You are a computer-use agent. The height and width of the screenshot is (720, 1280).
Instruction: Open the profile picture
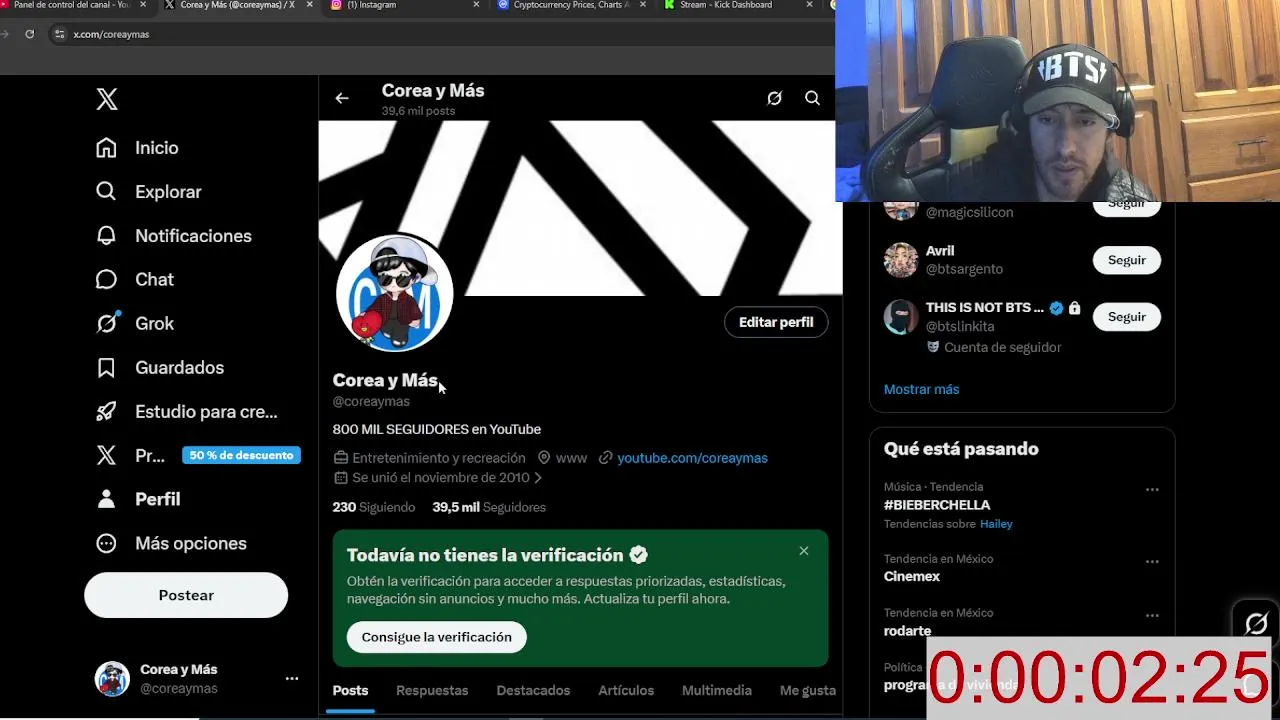pyautogui.click(x=395, y=294)
